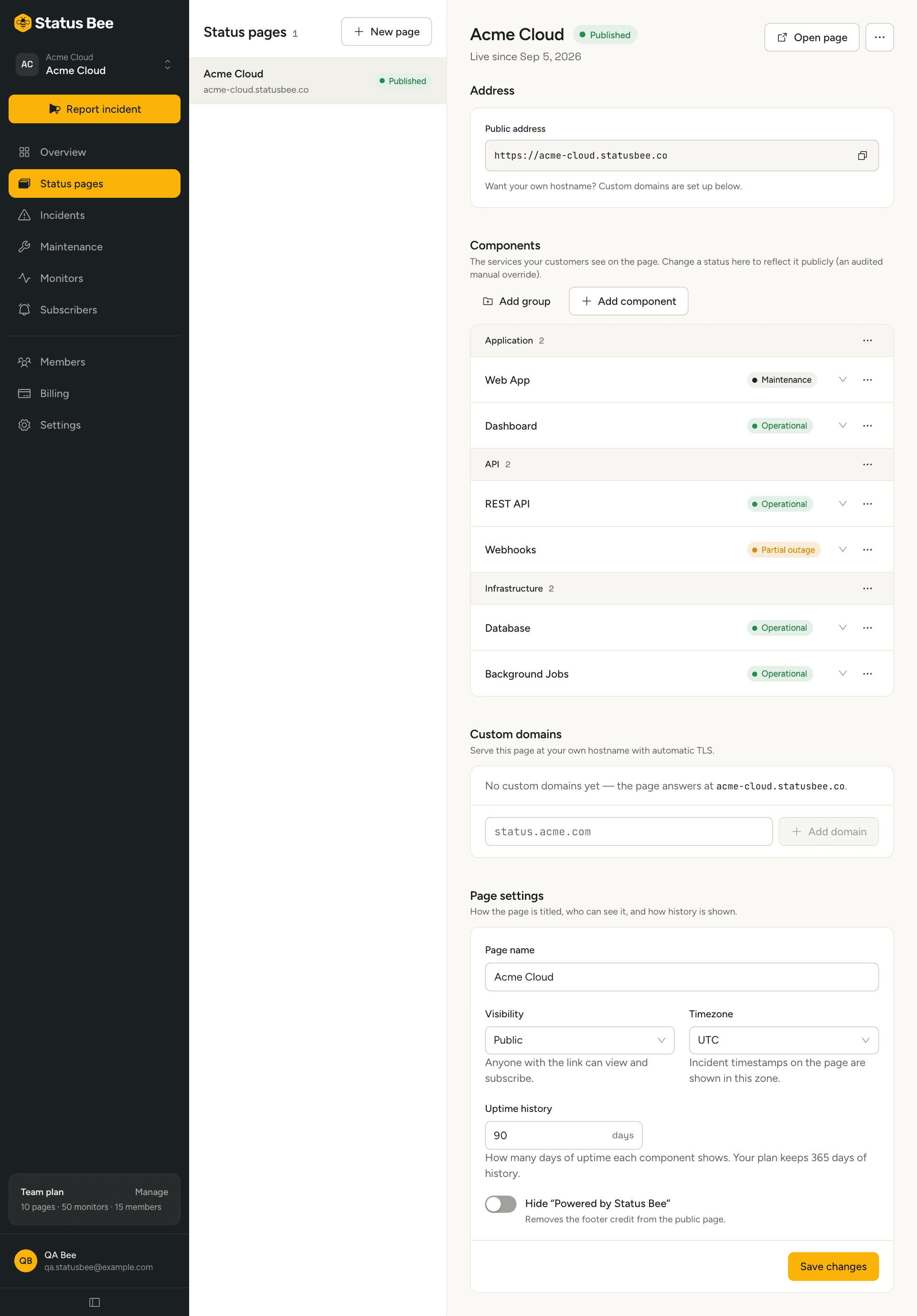Collapse the sidebar with the panel icon
This screenshot has height=1316, width=917.
coord(95,1302)
